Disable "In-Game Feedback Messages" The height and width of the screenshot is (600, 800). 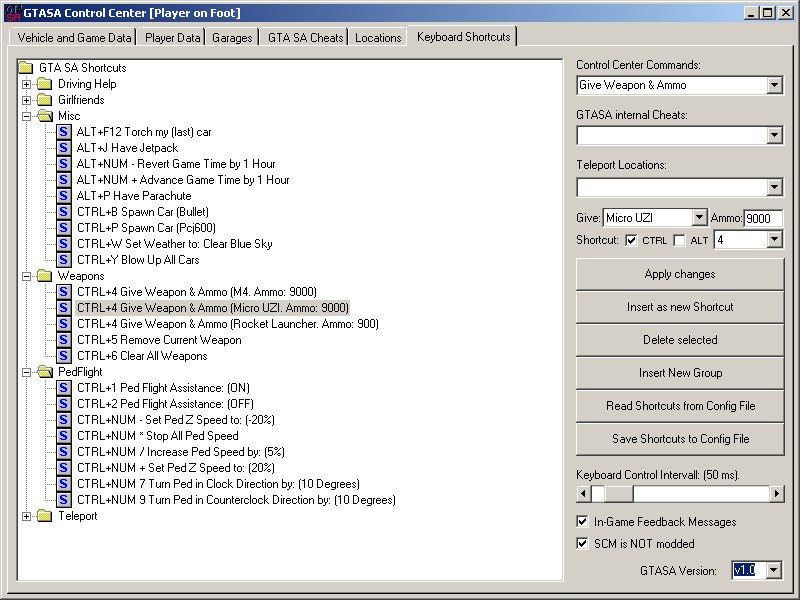[x=582, y=521]
